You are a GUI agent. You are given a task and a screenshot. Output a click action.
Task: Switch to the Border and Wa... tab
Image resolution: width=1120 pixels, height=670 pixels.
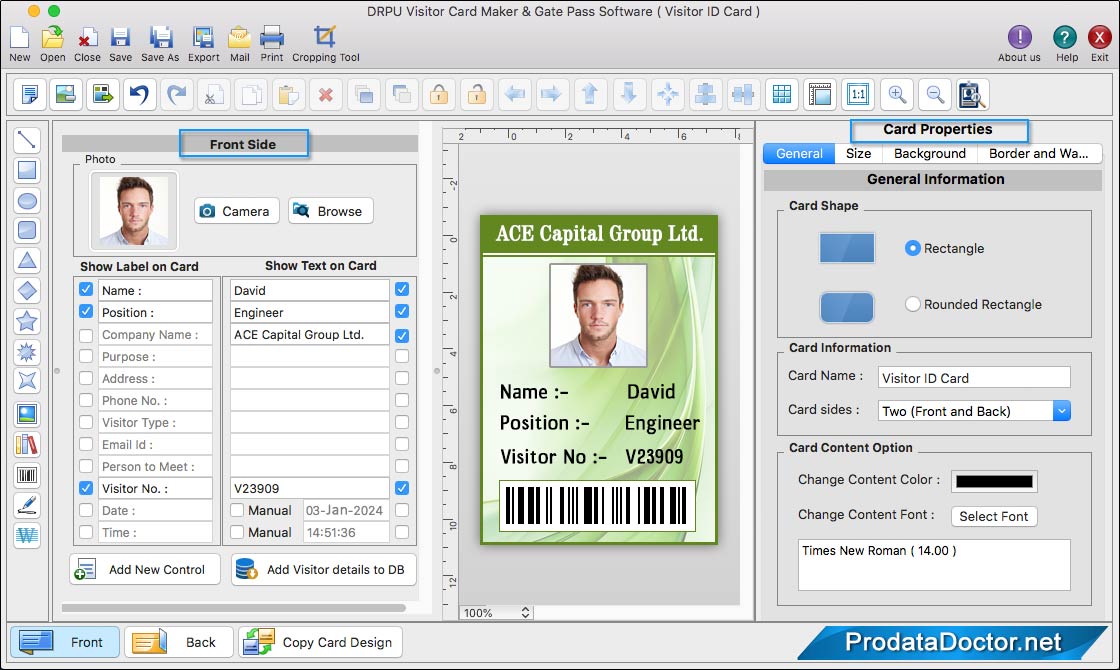coord(1039,154)
